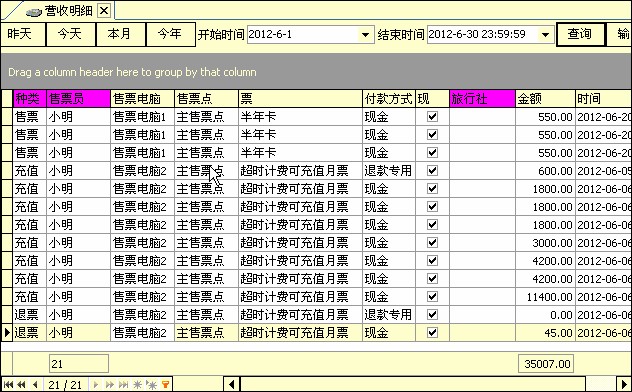The width and height of the screenshot is (632, 392).
Task: Open the orange filter icon
Action: (165, 385)
